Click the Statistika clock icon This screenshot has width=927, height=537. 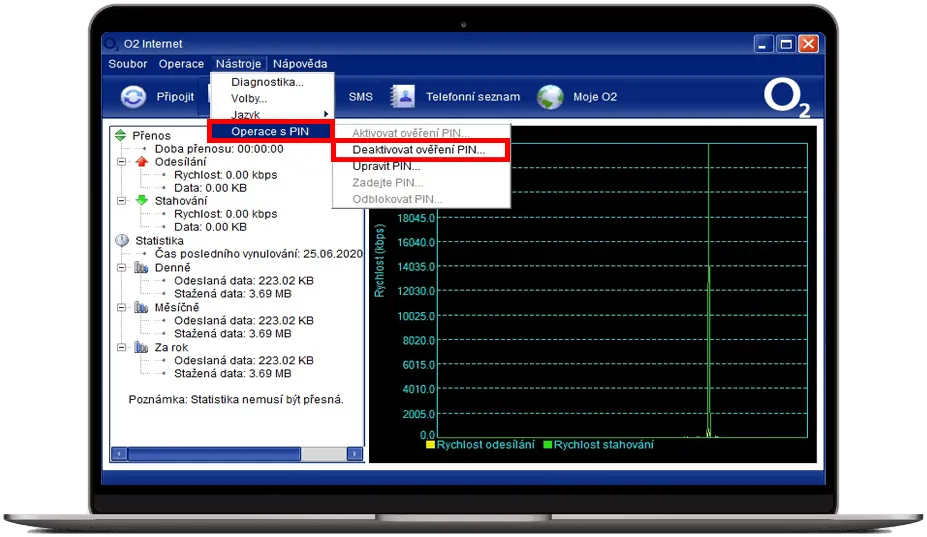coord(122,241)
